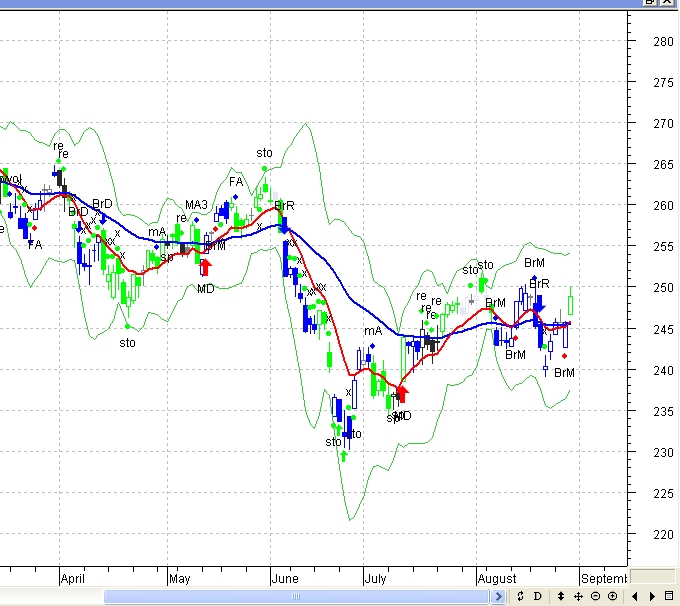
Task: Click the red up arrow in July
Action: click(x=402, y=393)
